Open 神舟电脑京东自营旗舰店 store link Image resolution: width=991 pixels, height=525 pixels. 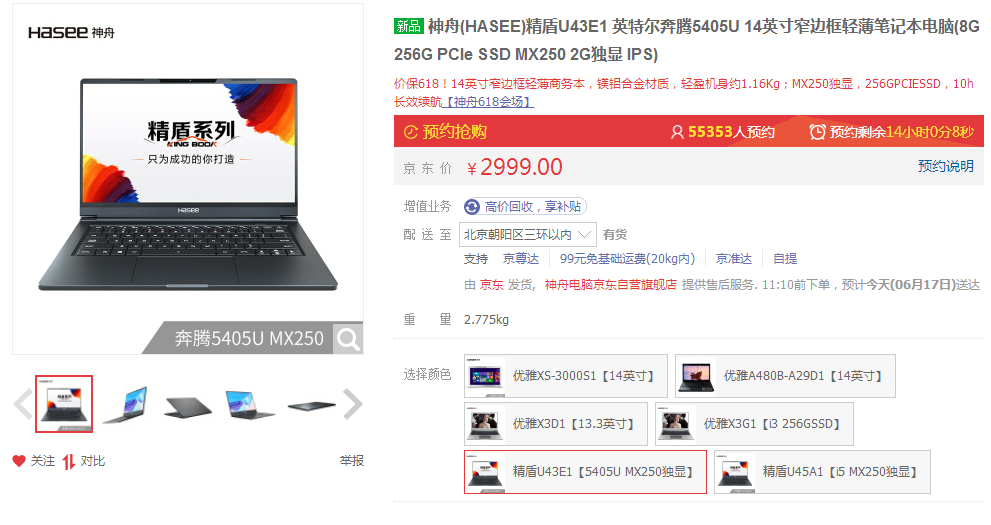pos(611,285)
